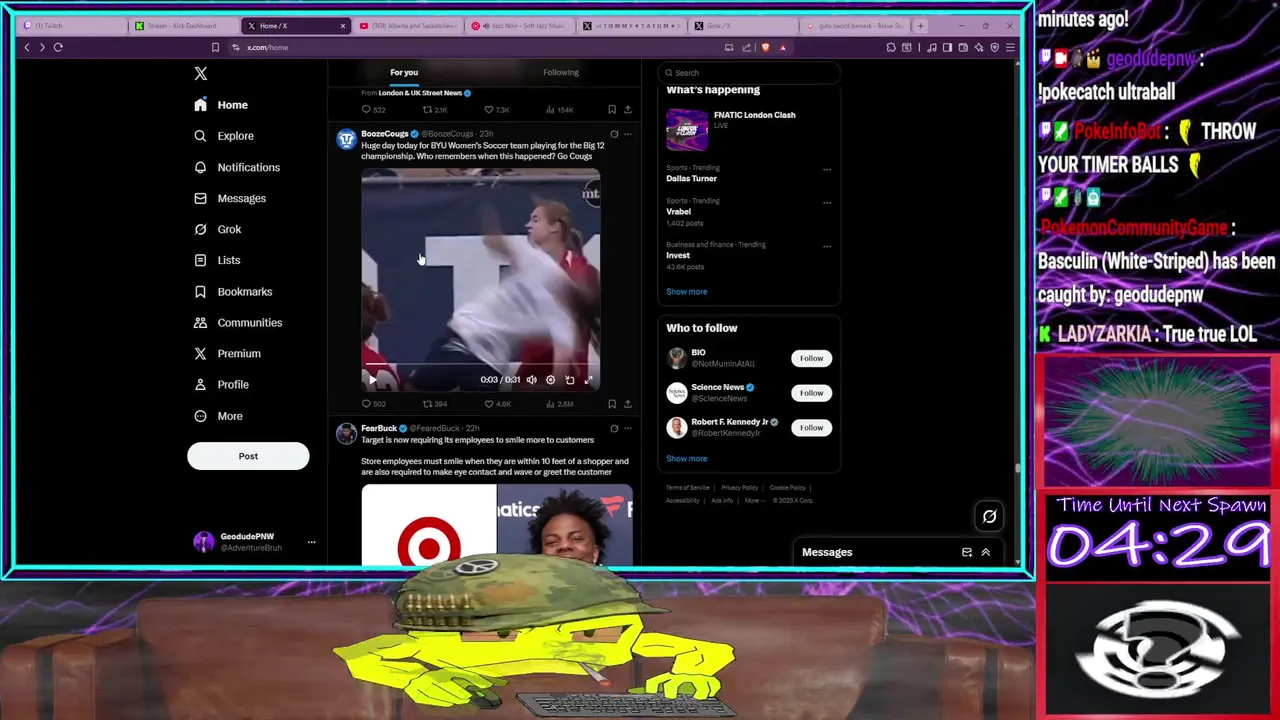Open the BoozeCougs profile avatar
This screenshot has width=1280, height=720.
coord(346,140)
